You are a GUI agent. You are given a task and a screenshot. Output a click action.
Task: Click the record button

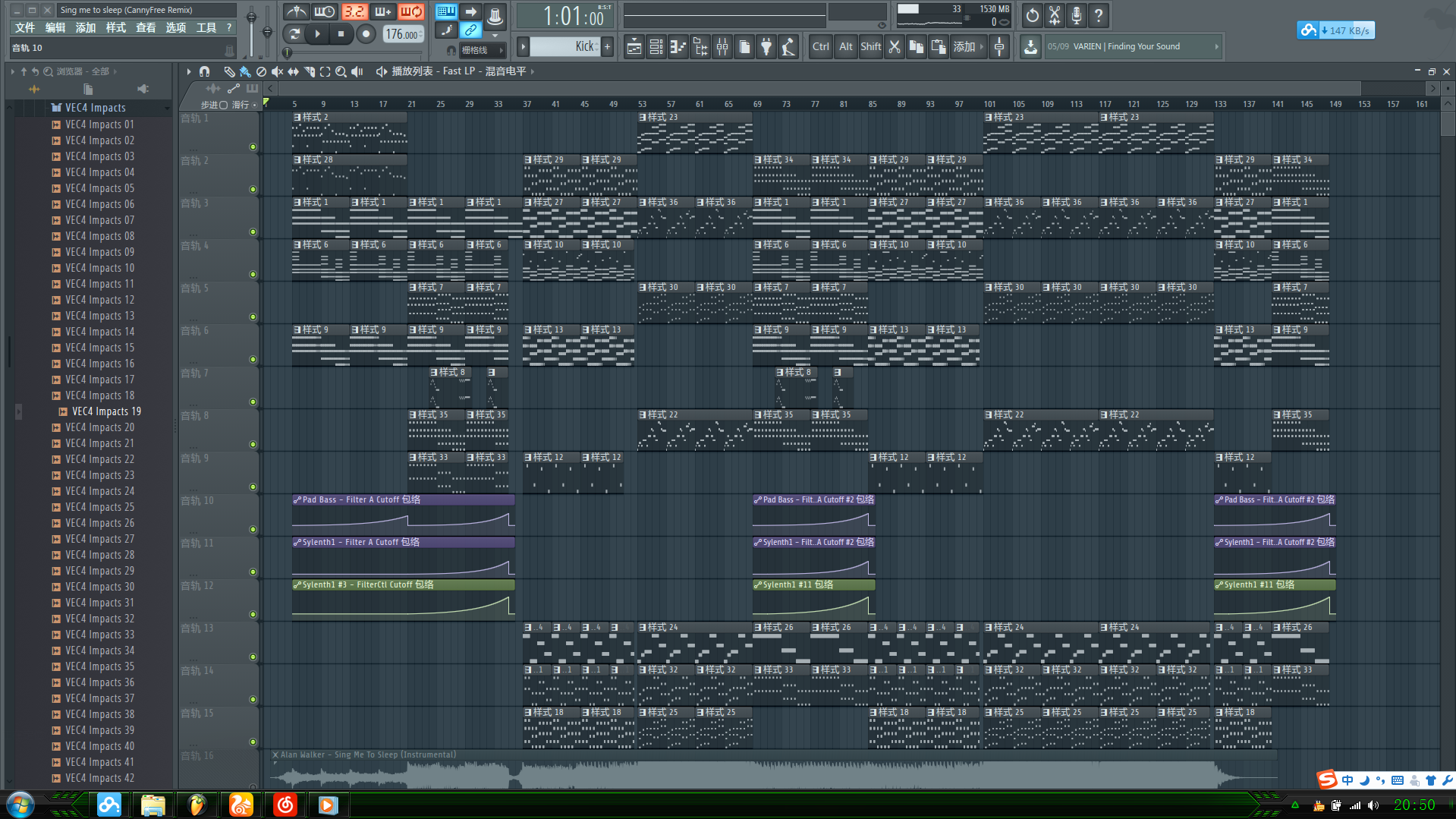(x=366, y=33)
